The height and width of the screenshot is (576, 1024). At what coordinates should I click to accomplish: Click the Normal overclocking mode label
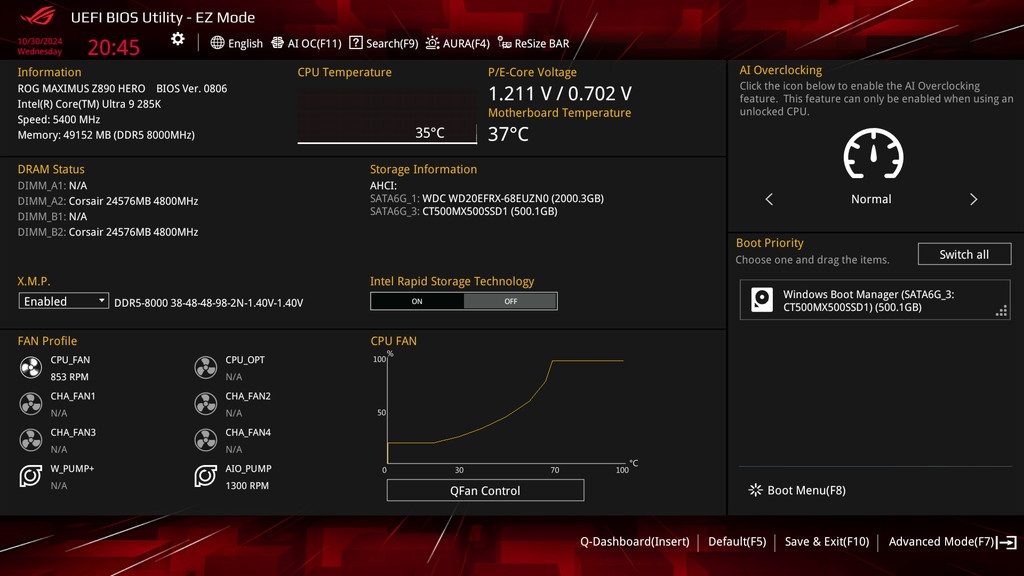click(x=871, y=199)
